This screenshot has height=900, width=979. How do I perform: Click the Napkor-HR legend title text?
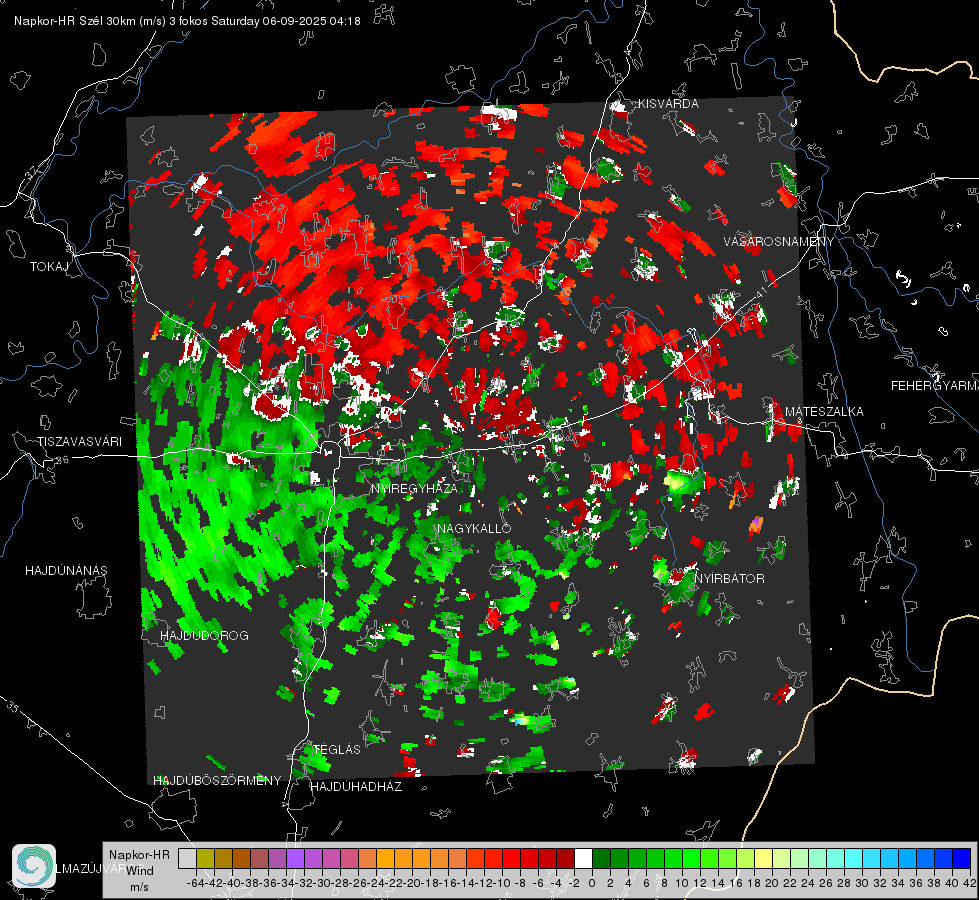139,855
